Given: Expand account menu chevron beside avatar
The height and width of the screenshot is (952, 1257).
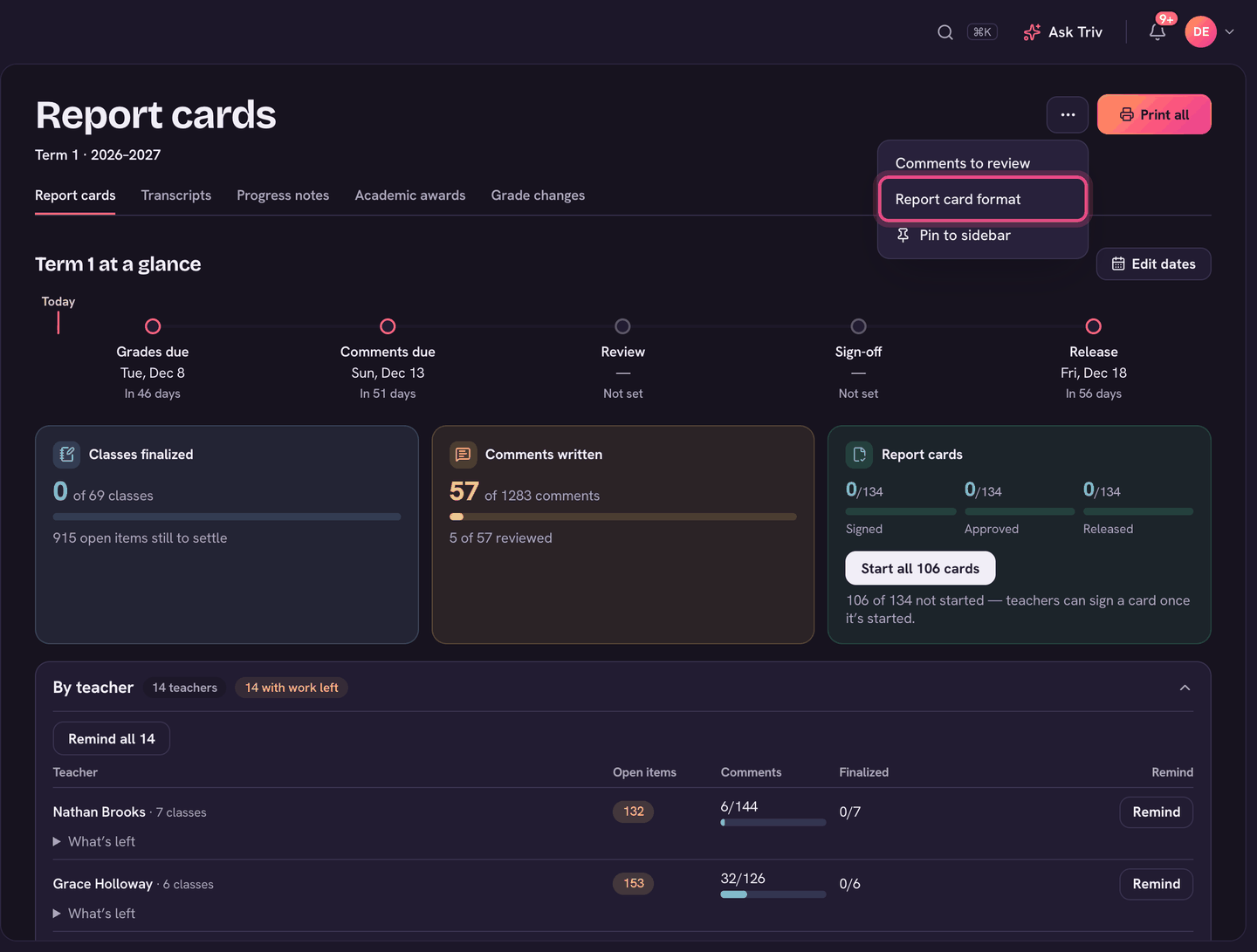Looking at the screenshot, I should [x=1229, y=31].
